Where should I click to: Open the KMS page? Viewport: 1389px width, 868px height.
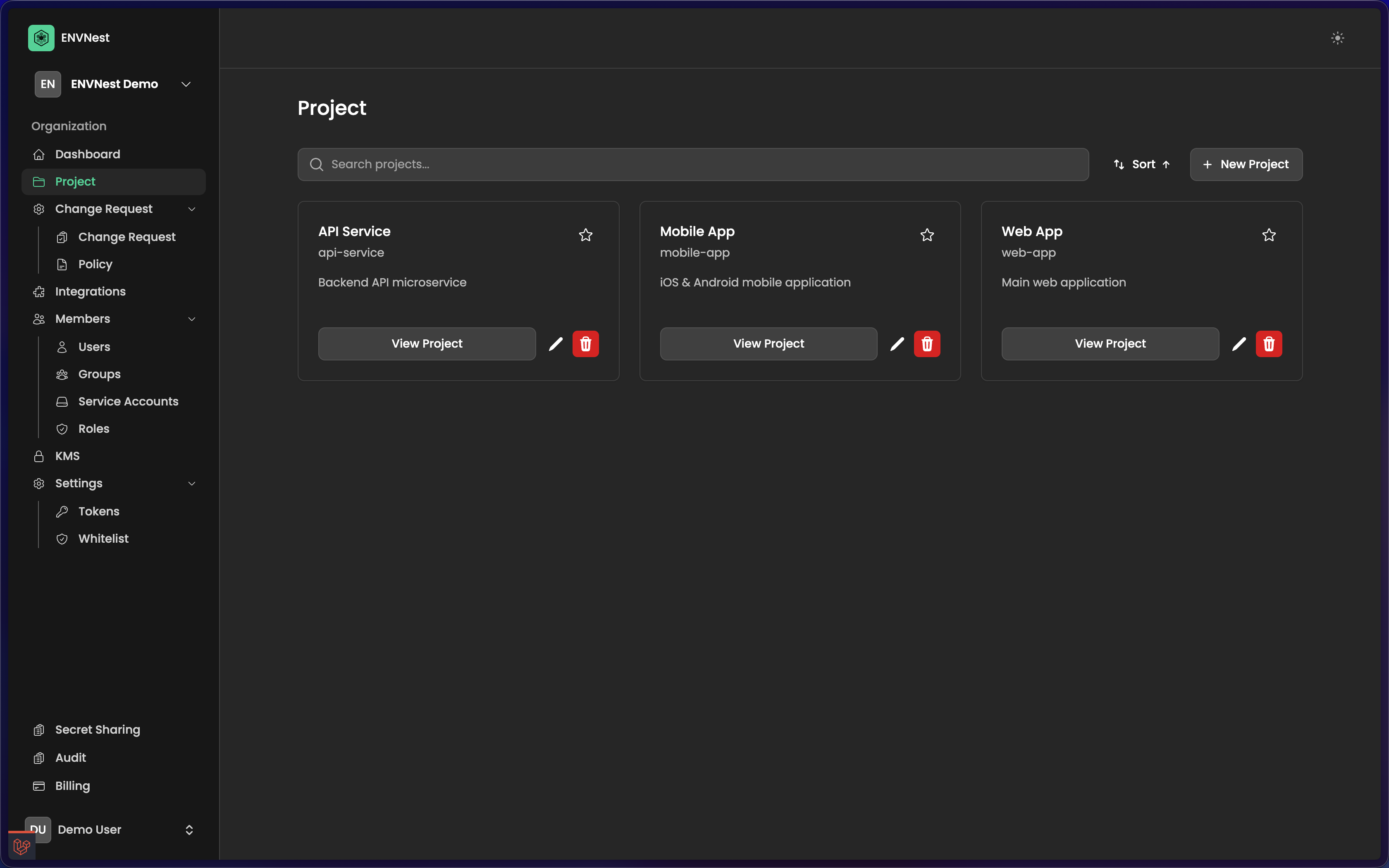click(x=67, y=456)
